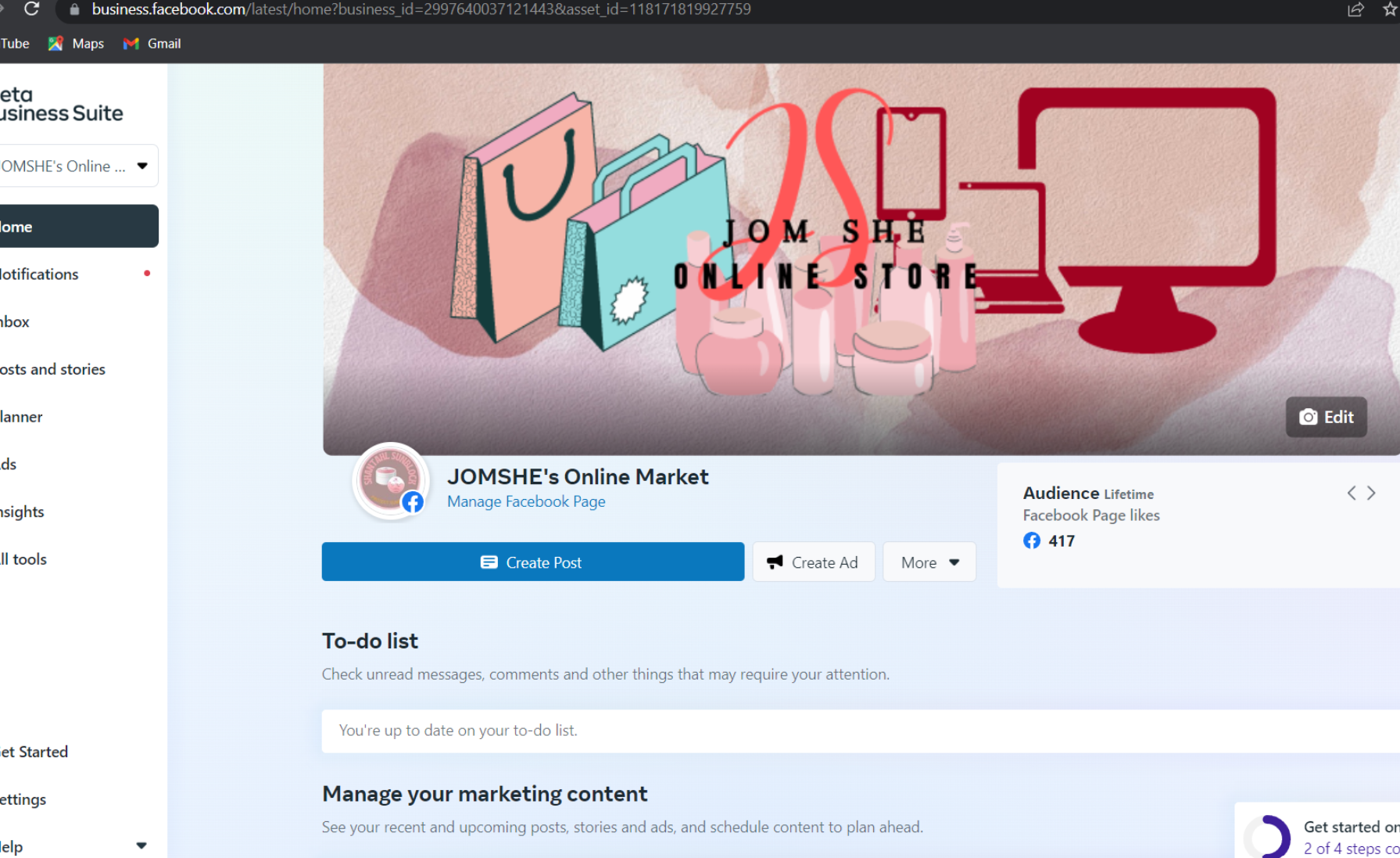Show next Audience insight with right chevron
The width and height of the screenshot is (1400, 858).
pyautogui.click(x=1371, y=493)
